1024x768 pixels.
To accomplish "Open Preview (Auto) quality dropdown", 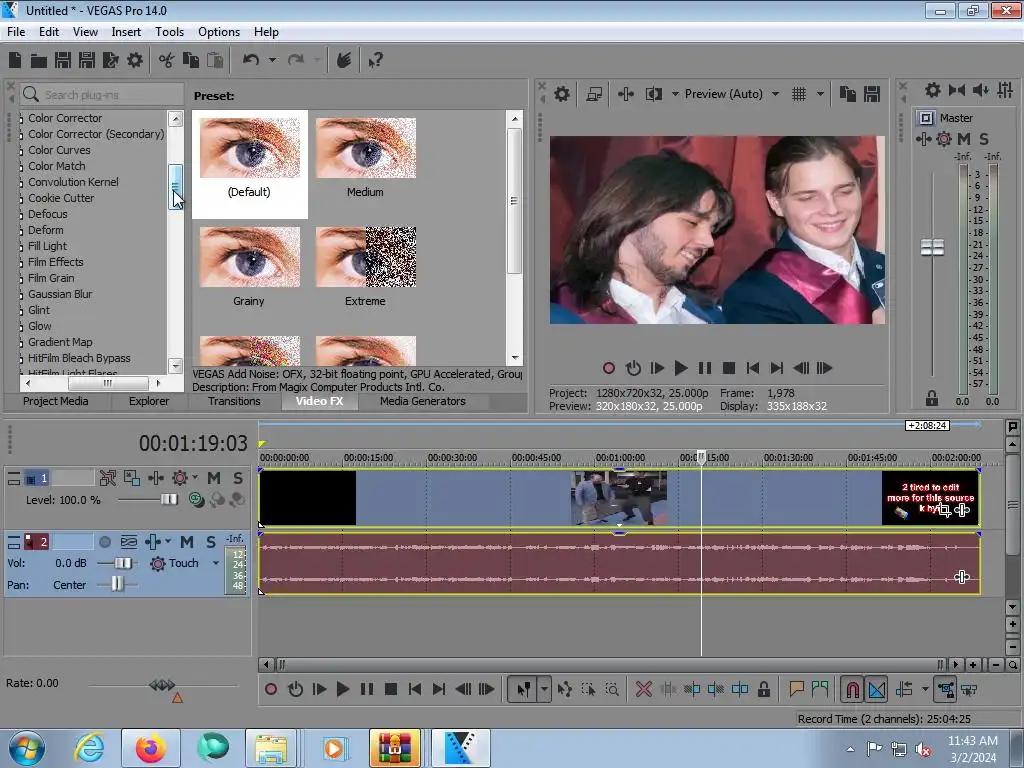I will [775, 94].
